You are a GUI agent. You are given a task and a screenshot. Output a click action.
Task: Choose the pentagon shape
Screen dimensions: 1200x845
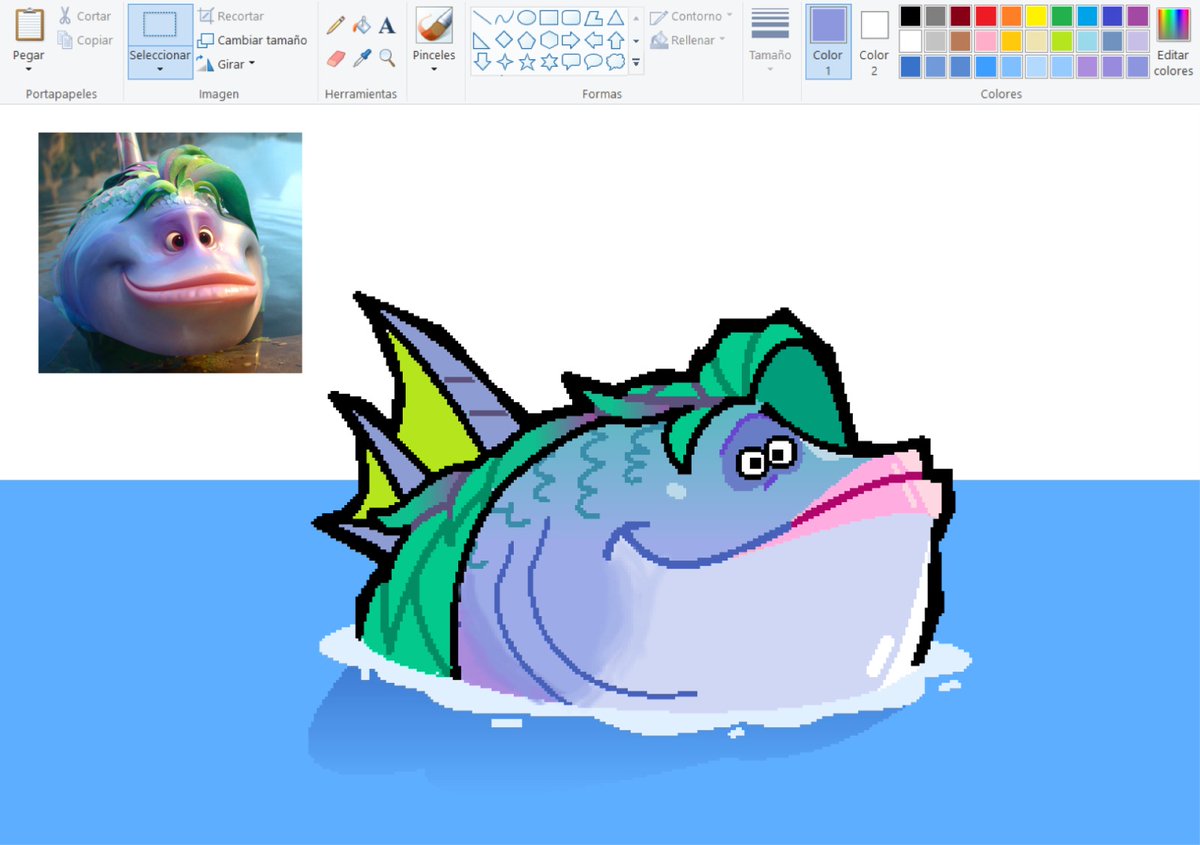526,40
